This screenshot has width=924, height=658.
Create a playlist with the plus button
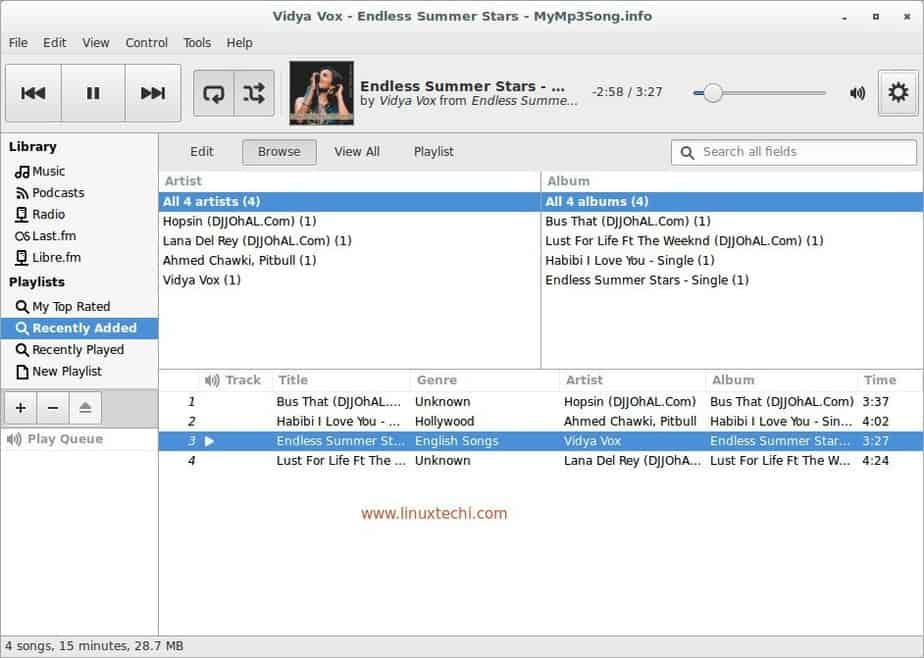pyautogui.click(x=20, y=407)
